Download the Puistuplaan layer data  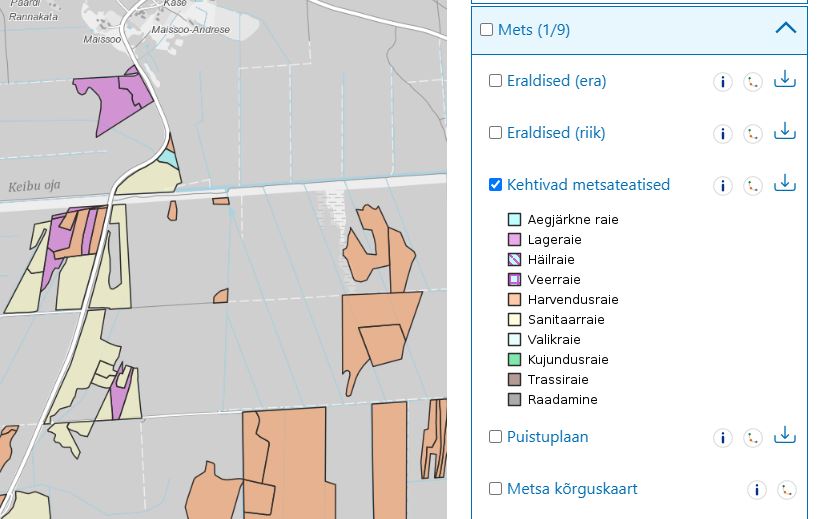point(785,436)
